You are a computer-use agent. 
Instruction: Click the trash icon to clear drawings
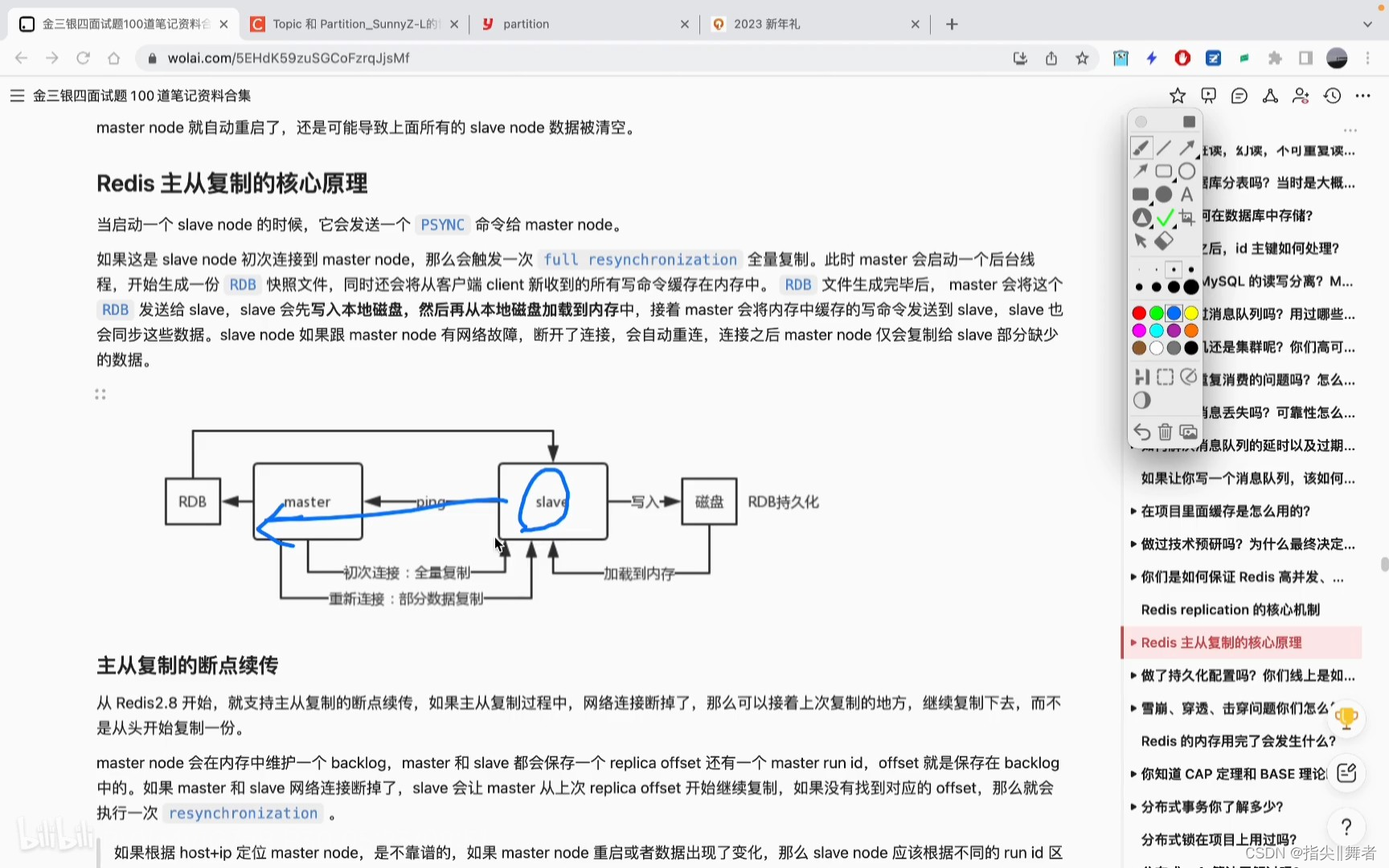pos(1165,432)
